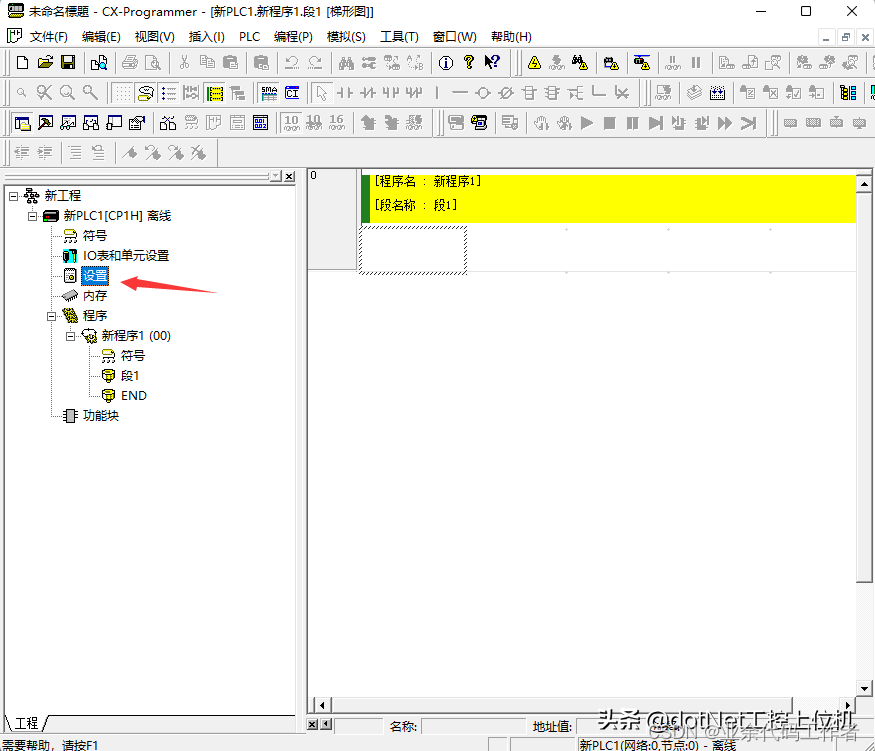
Task: Choose the selection arrow pointer tool
Action: point(321,93)
